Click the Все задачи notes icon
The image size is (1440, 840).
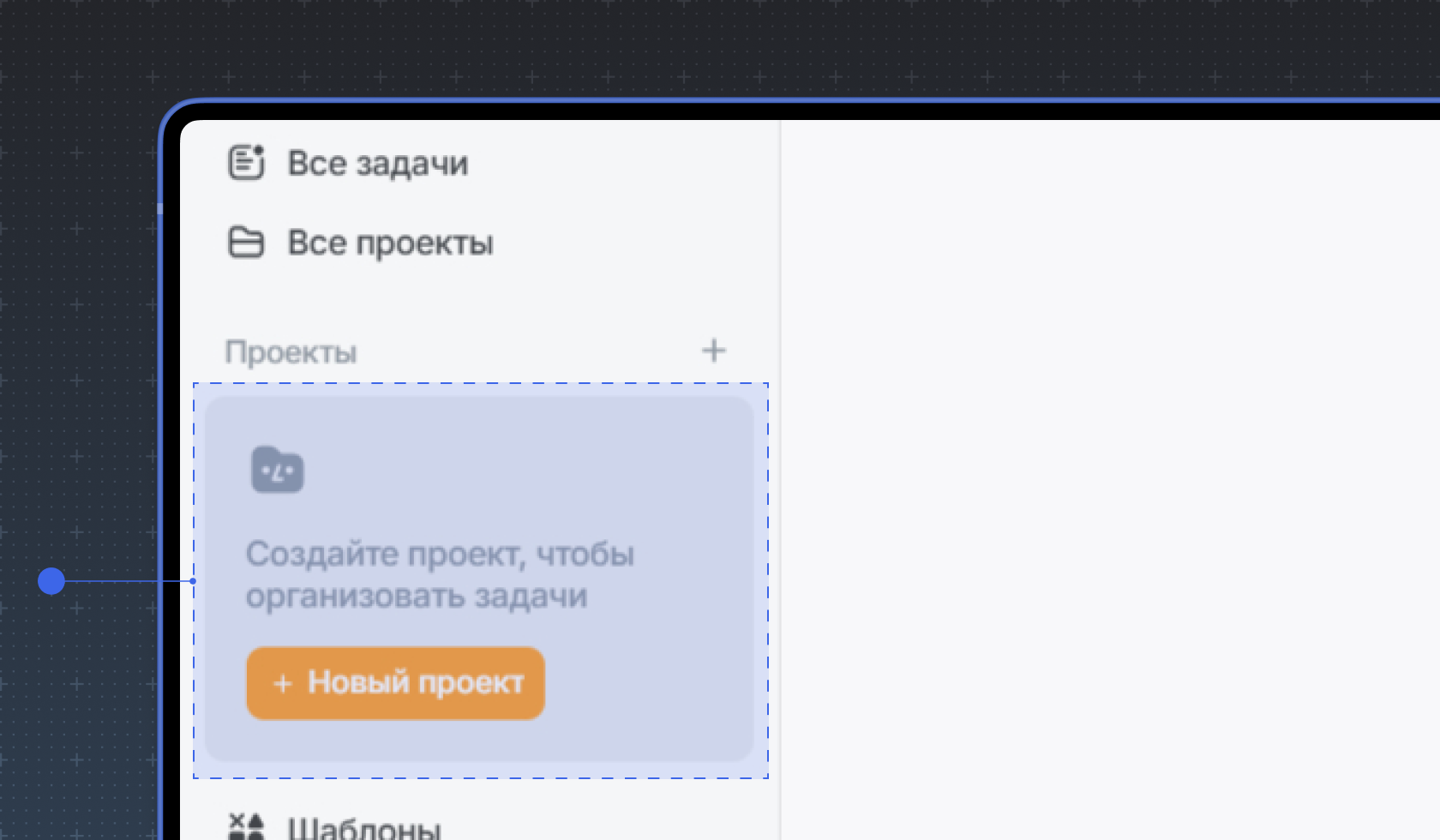(x=247, y=163)
